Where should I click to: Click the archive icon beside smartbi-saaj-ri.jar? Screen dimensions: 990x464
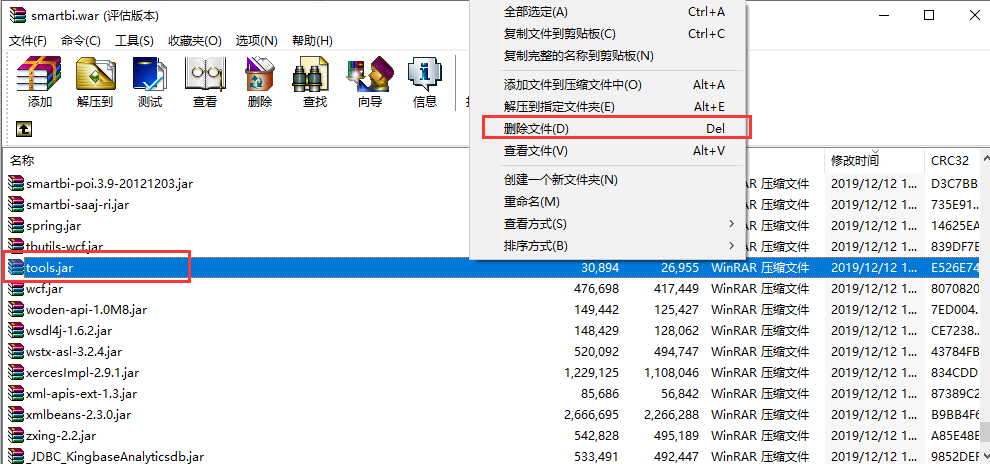pyautogui.click(x=15, y=205)
